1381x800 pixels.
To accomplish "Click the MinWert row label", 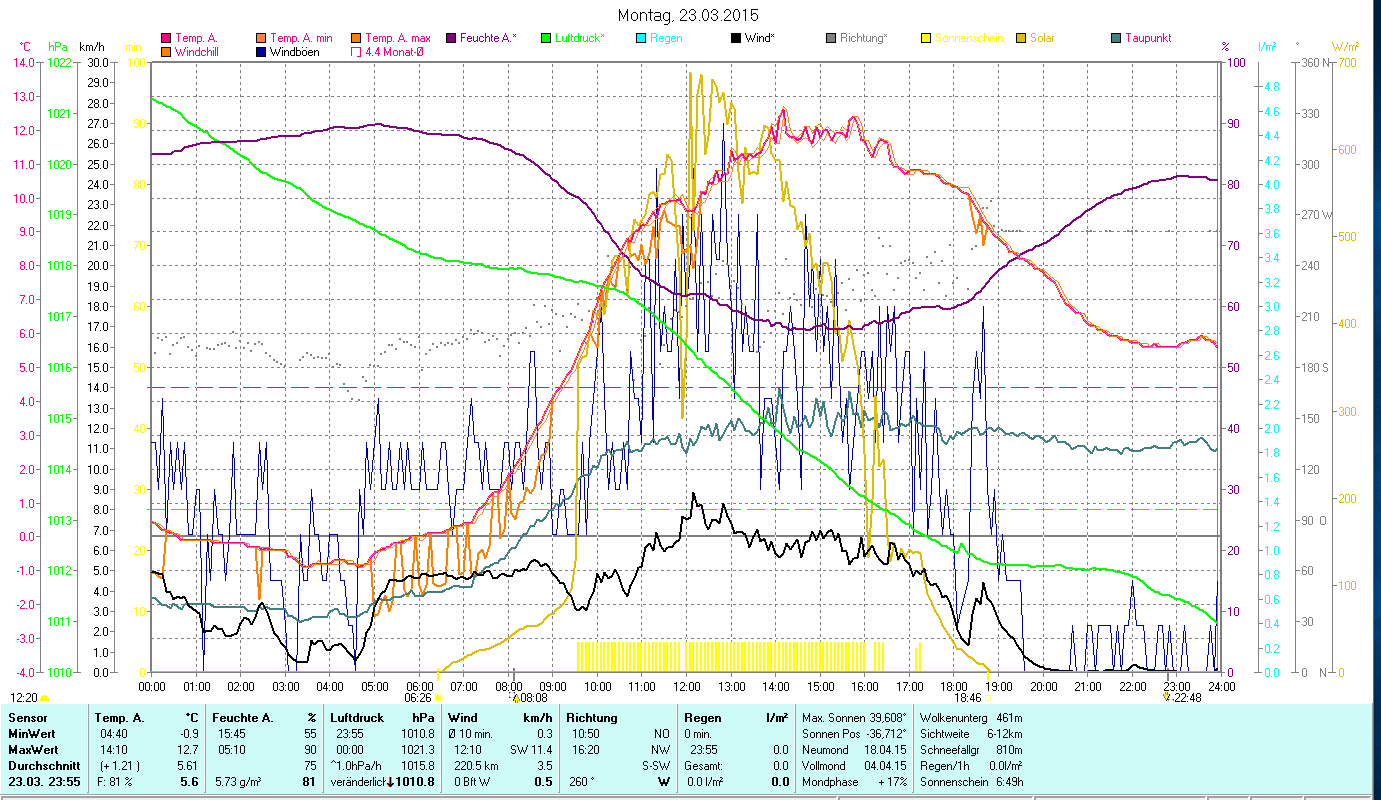I will click(33, 734).
